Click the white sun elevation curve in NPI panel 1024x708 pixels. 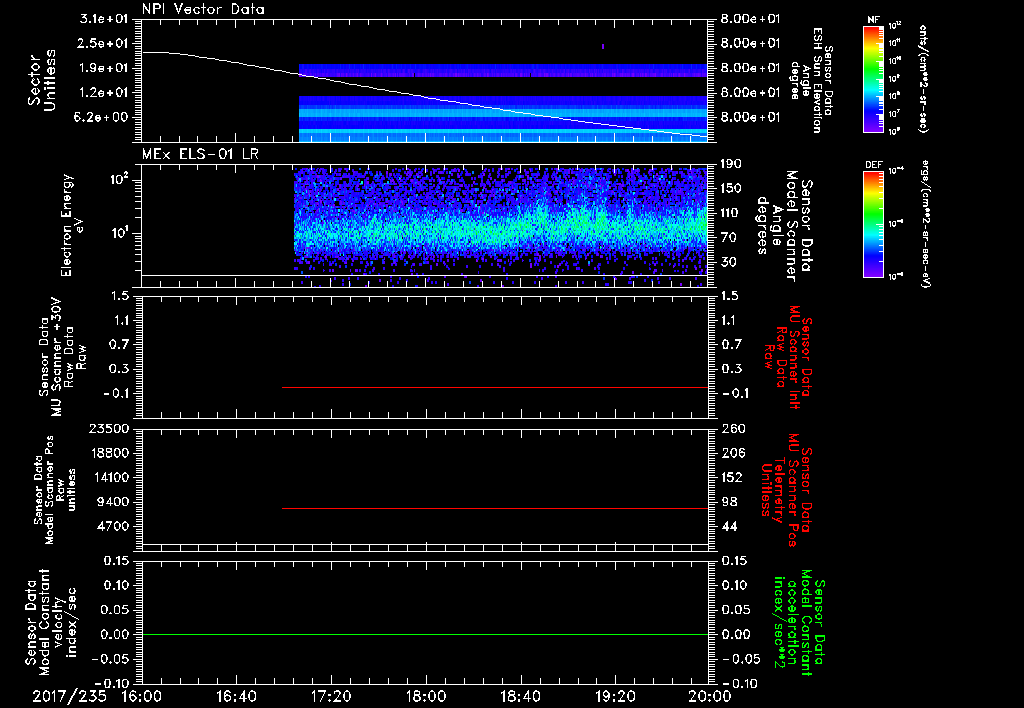424,97
